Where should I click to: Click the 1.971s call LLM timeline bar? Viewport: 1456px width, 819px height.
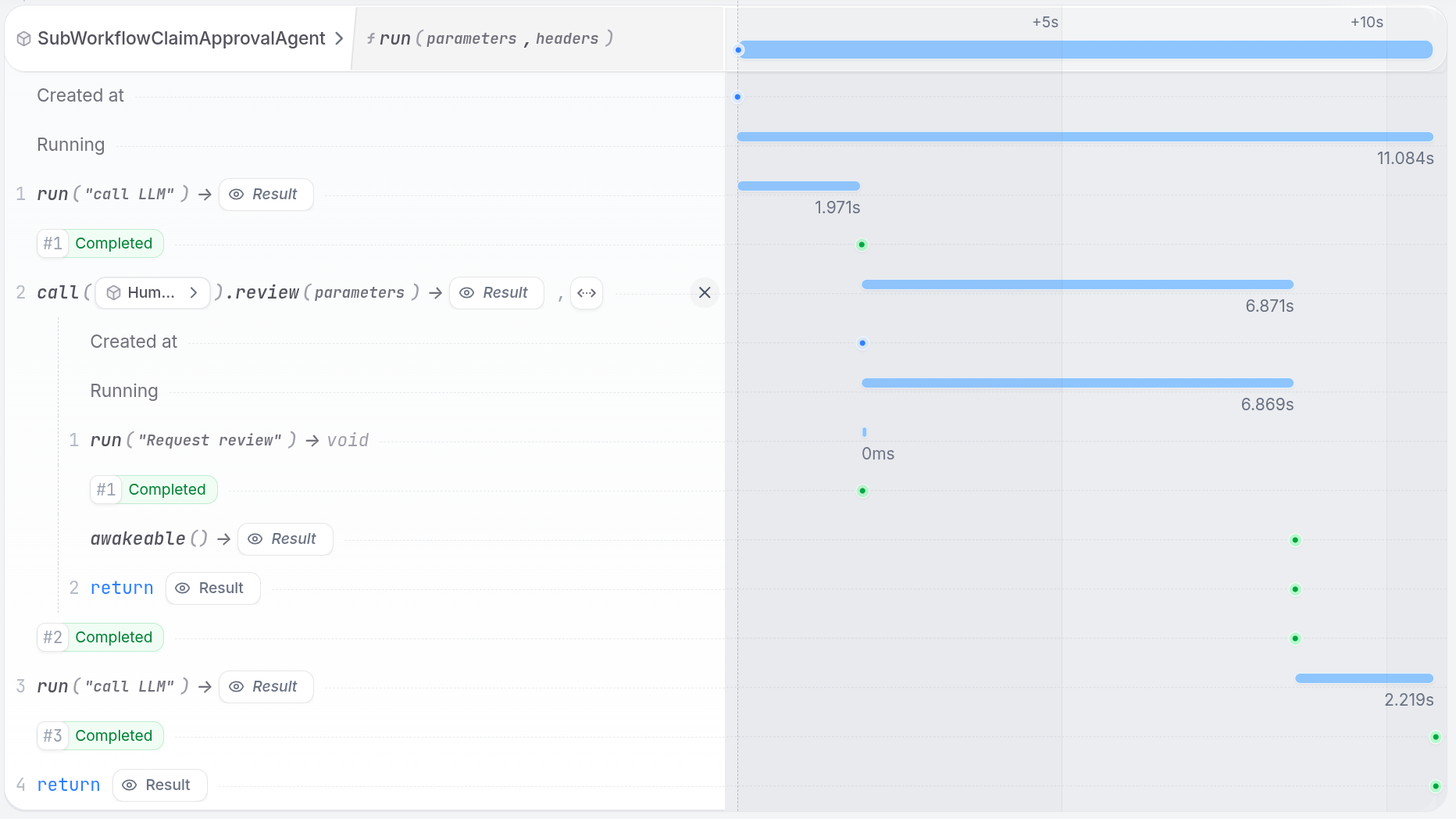798,186
